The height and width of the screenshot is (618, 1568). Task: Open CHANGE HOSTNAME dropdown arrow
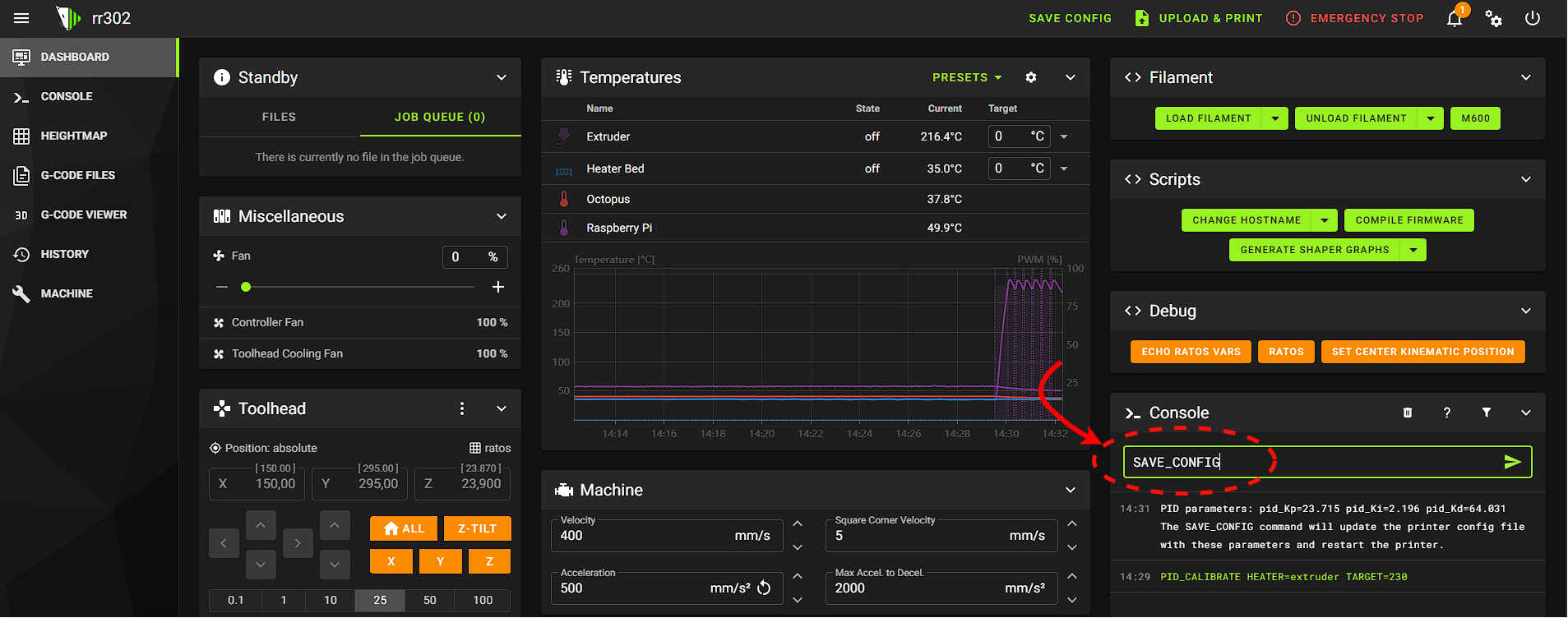(1325, 220)
